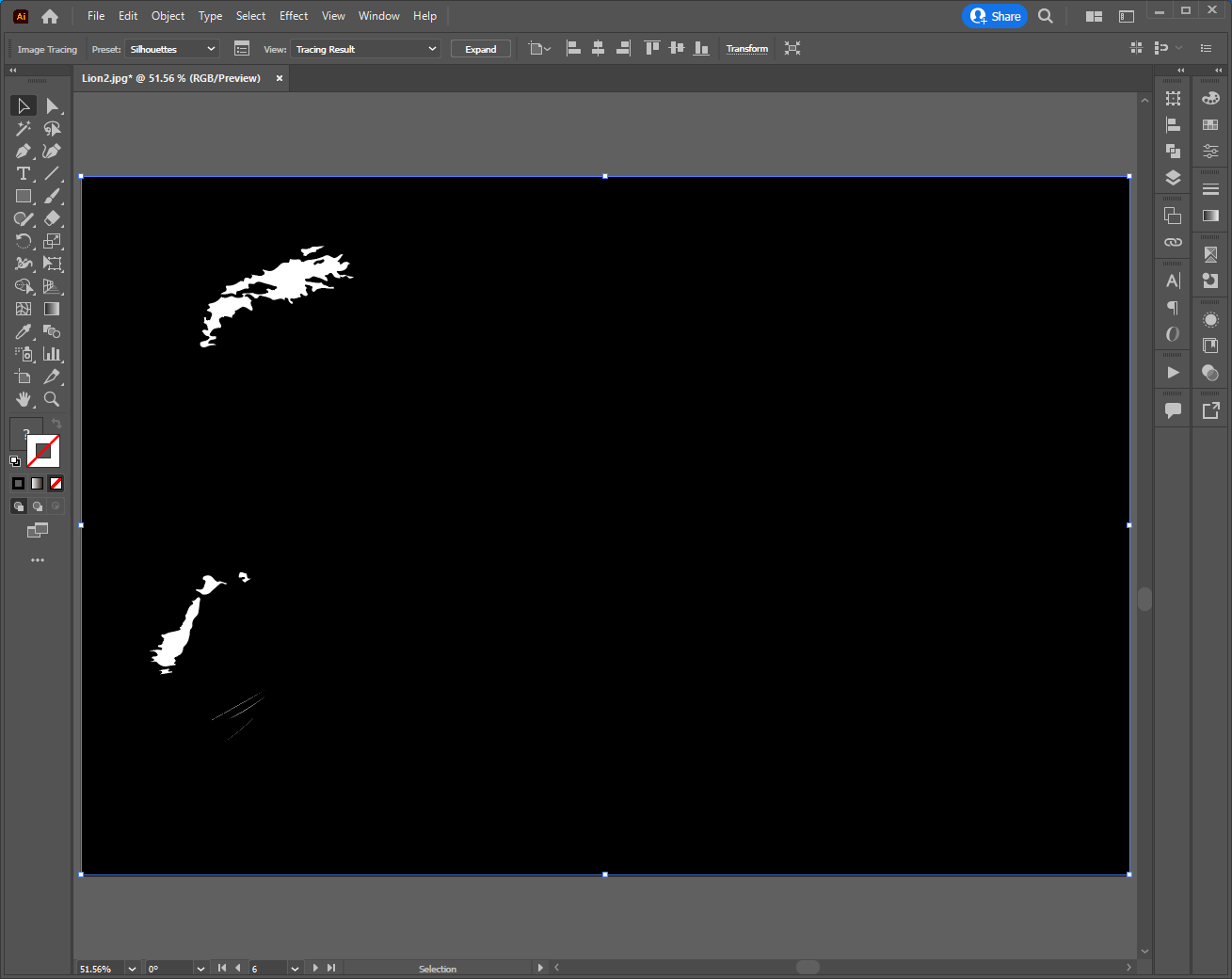
Task: Select the Mesh tool
Action: point(24,309)
